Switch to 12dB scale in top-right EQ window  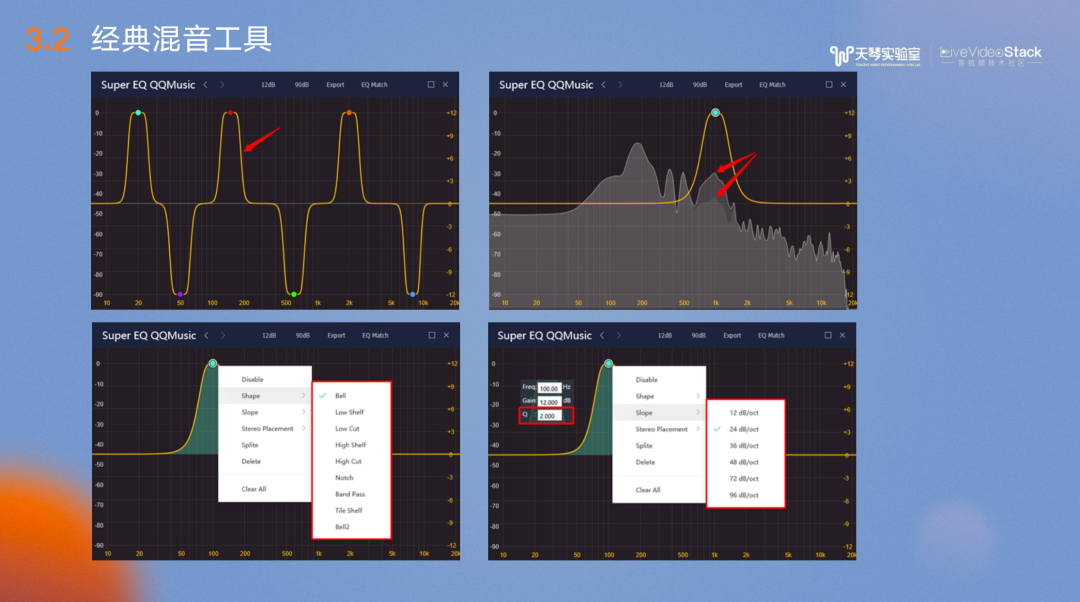click(x=666, y=85)
